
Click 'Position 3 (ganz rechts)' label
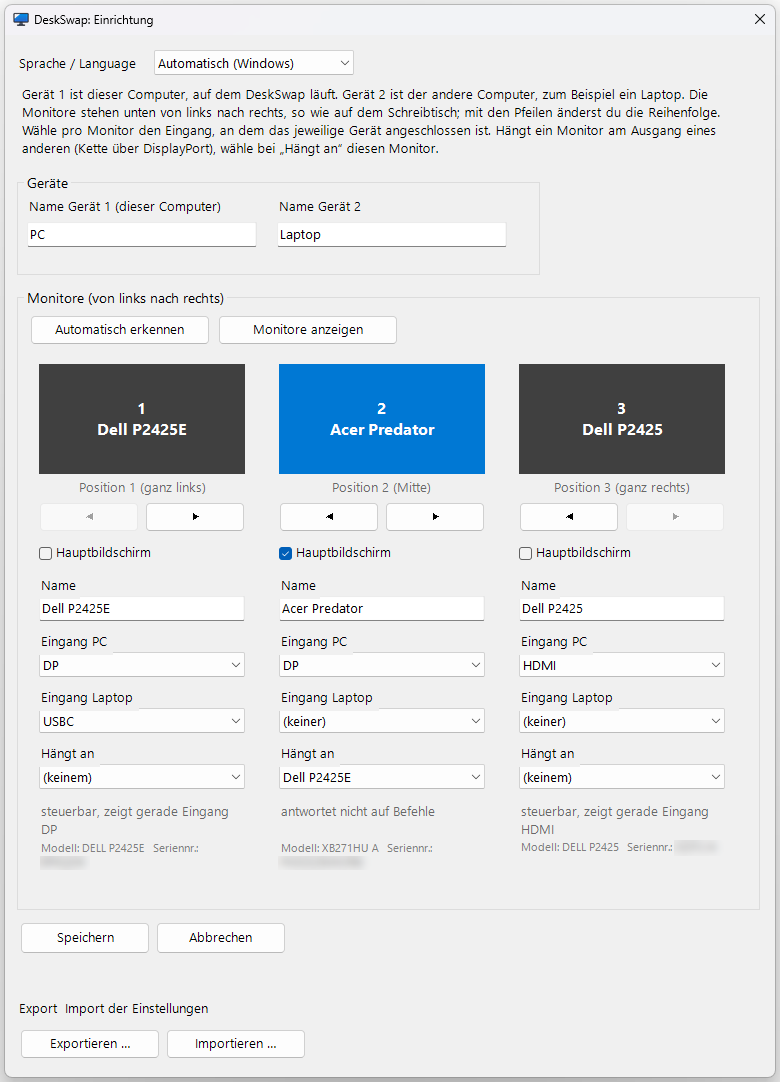622,488
